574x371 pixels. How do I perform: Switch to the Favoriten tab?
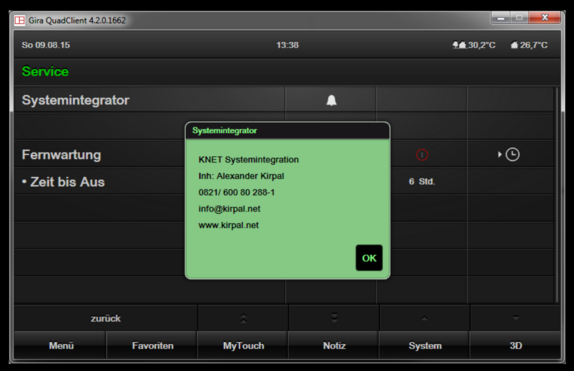[152, 345]
